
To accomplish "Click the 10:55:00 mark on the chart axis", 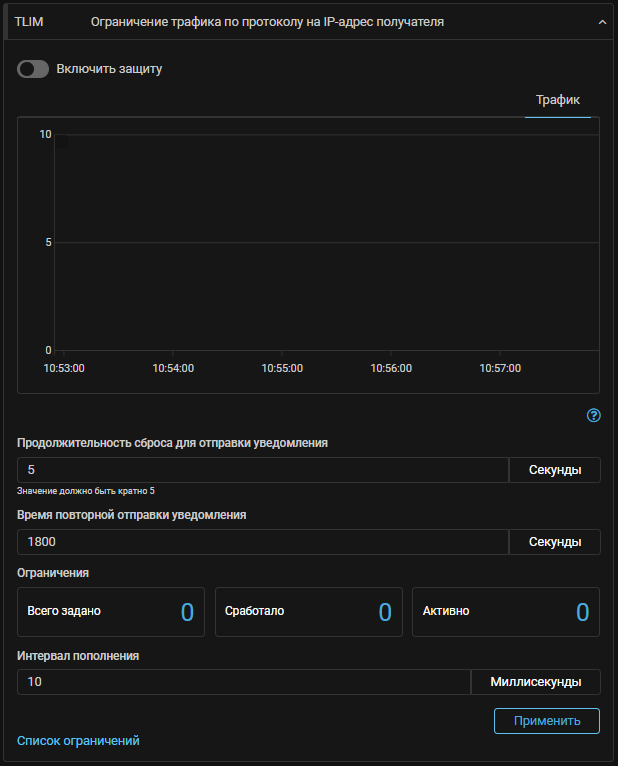I will click(282, 368).
